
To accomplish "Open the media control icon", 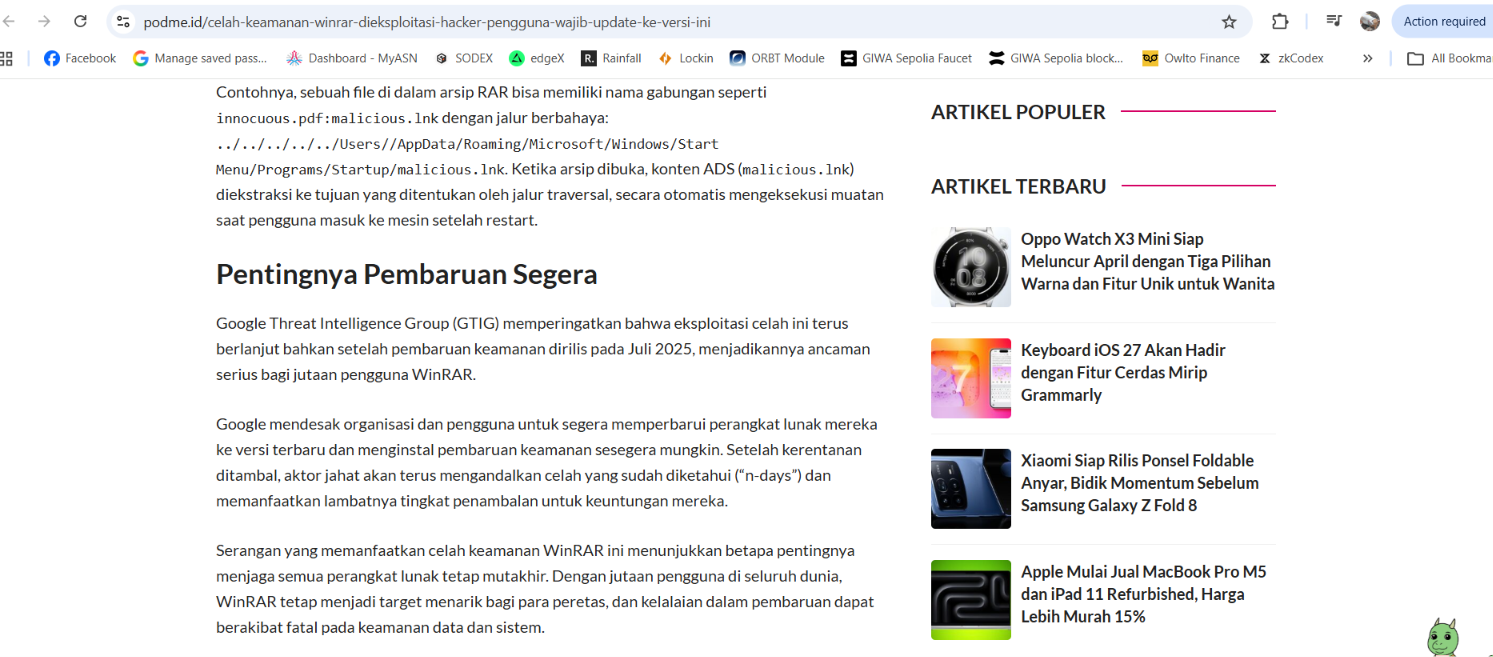I will (1334, 21).
